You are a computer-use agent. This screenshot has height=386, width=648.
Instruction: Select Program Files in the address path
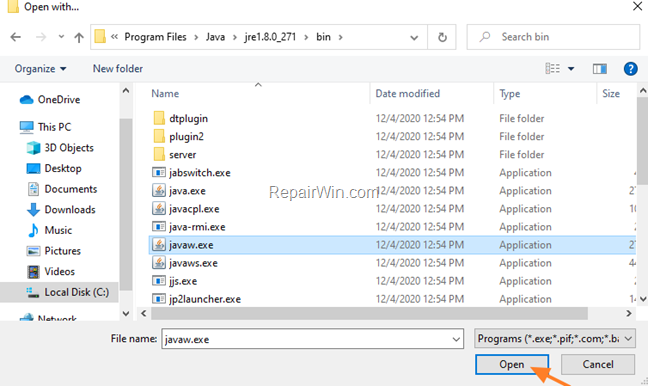pyautogui.click(x=155, y=37)
